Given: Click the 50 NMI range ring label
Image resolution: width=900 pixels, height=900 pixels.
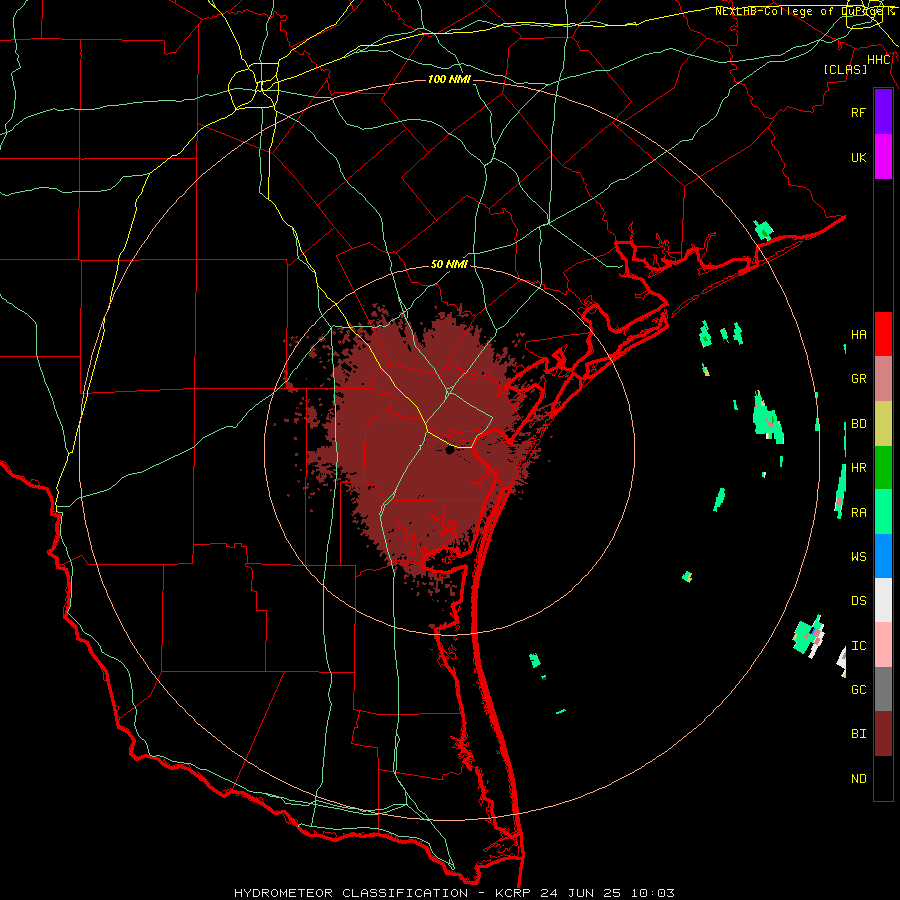Looking at the screenshot, I should (x=449, y=264).
